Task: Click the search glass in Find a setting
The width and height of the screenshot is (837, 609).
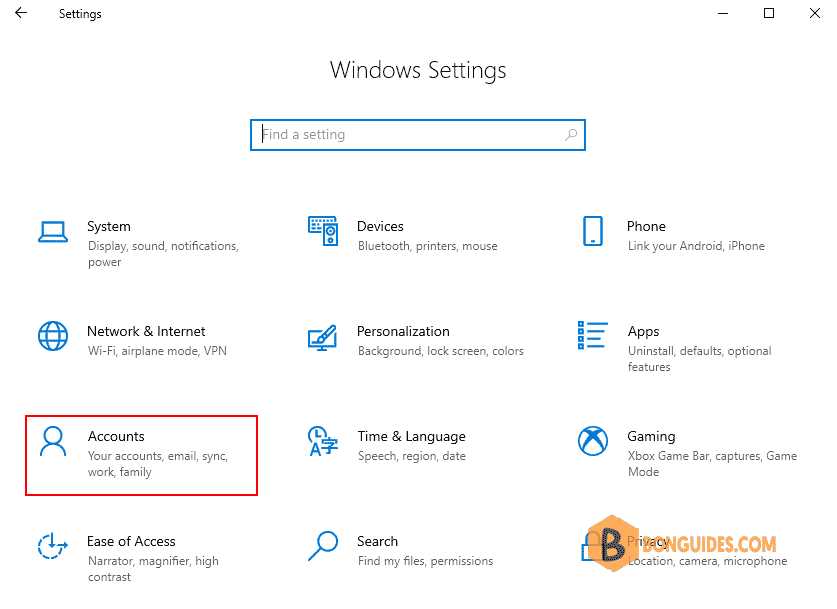Action: click(x=571, y=135)
